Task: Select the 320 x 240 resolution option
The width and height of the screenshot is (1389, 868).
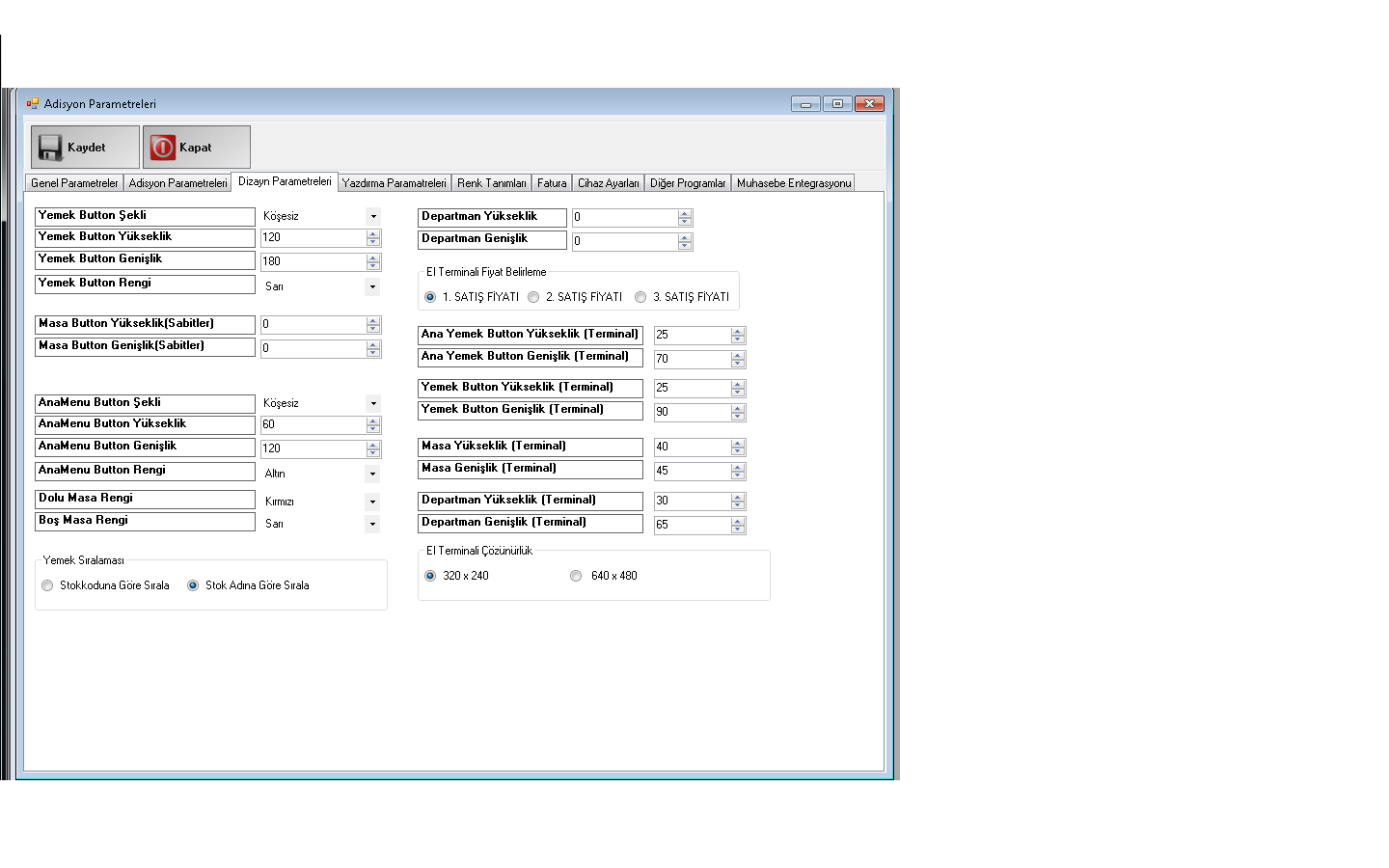Action: tap(430, 576)
